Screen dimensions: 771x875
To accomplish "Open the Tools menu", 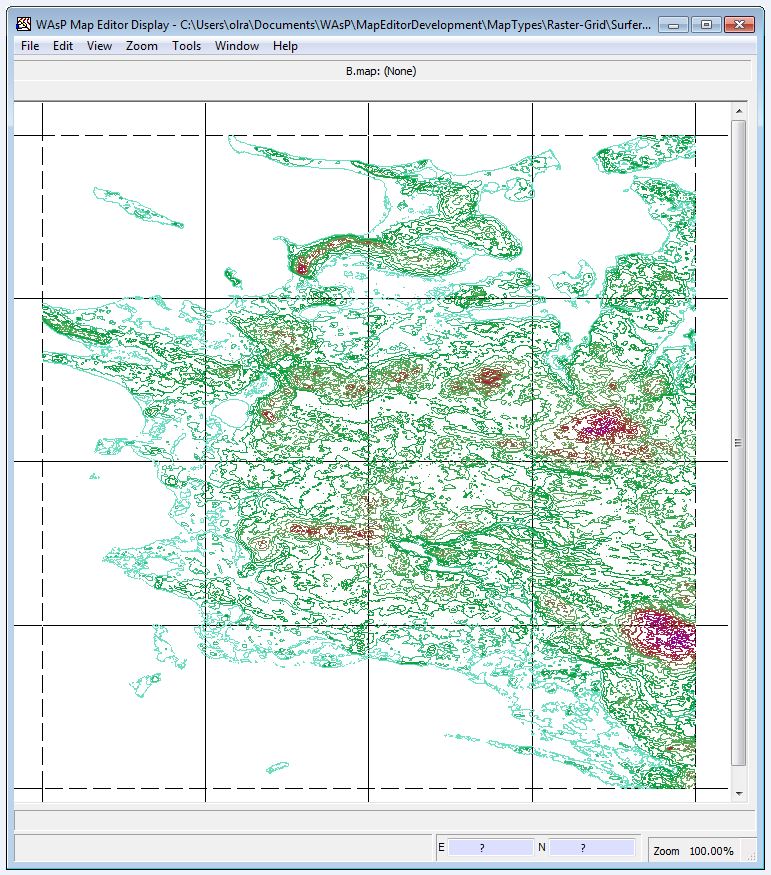I will point(186,46).
